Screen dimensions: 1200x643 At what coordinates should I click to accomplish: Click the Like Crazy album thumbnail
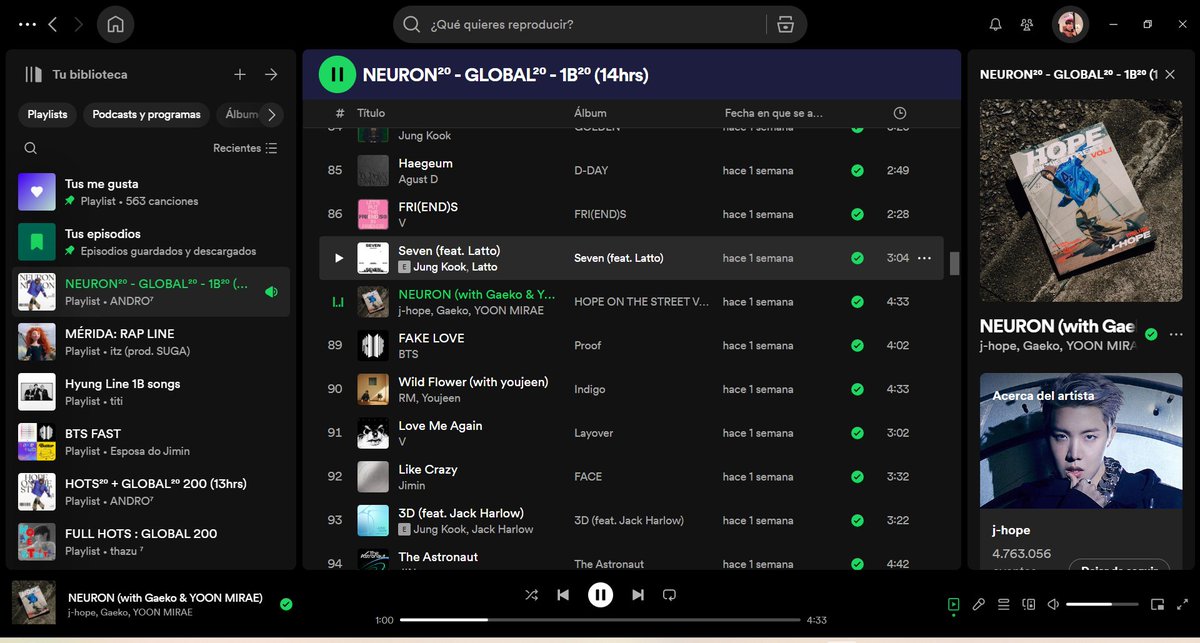click(x=373, y=477)
